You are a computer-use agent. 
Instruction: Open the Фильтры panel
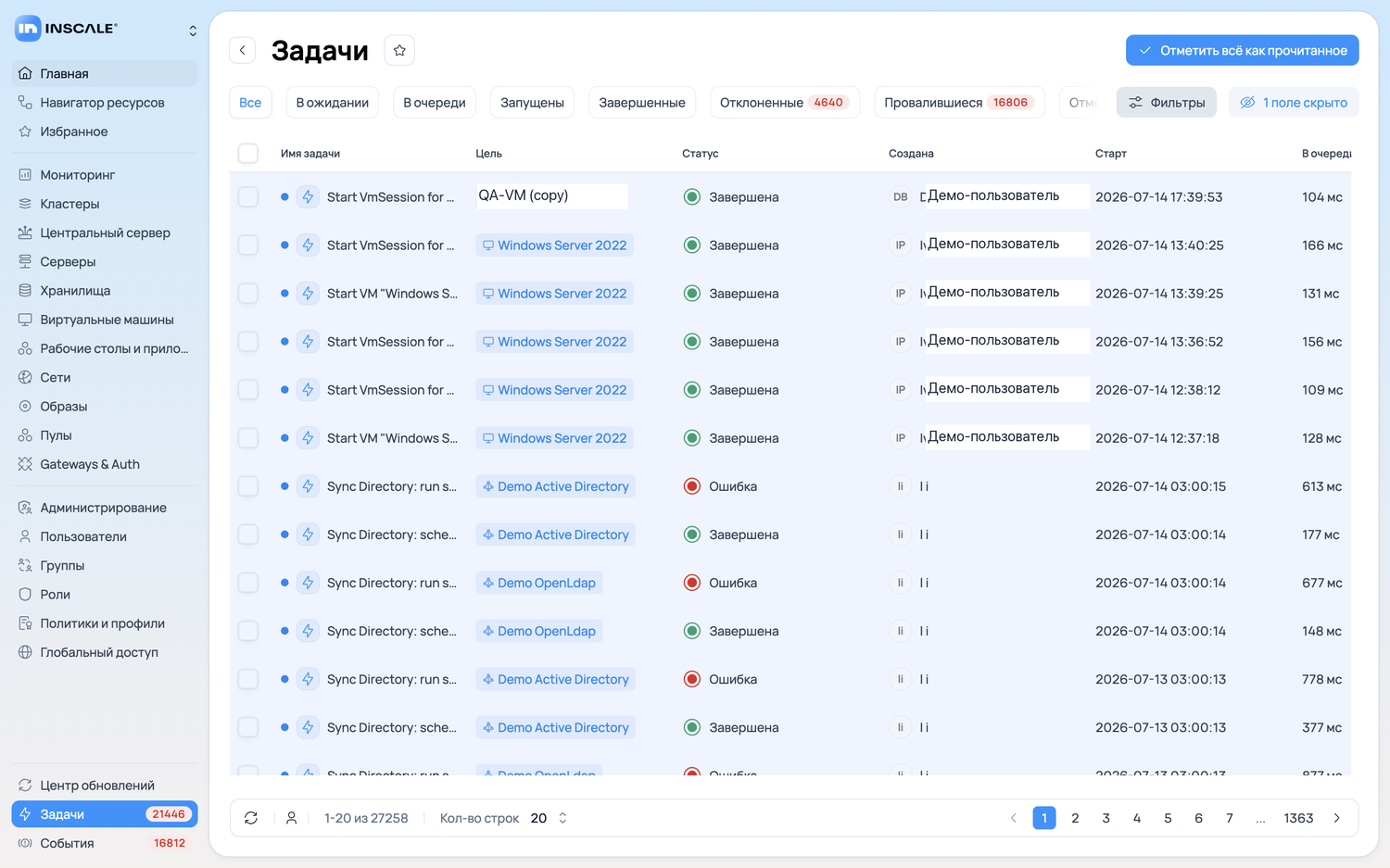(1167, 102)
